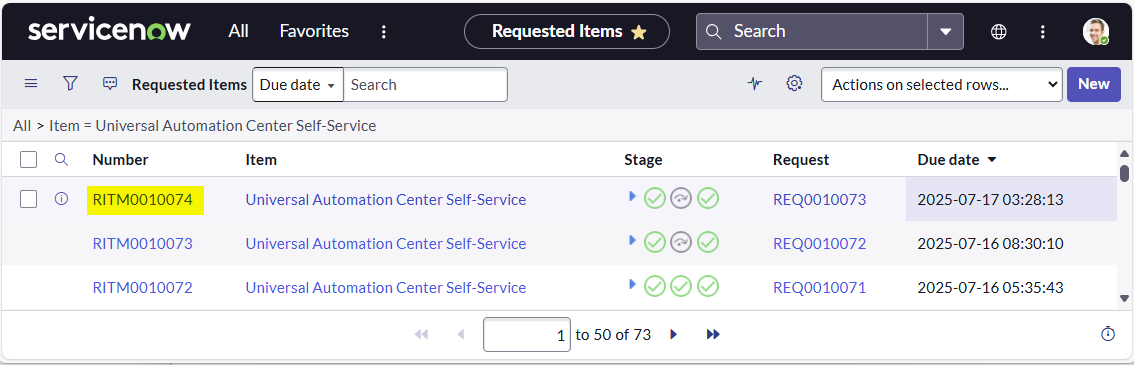Open the navigation more-options menu next to Favorites
This screenshot has height=365, width=1134.
click(384, 32)
